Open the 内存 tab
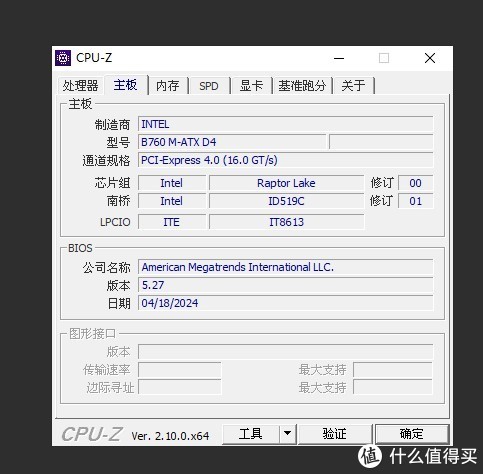 (168, 86)
